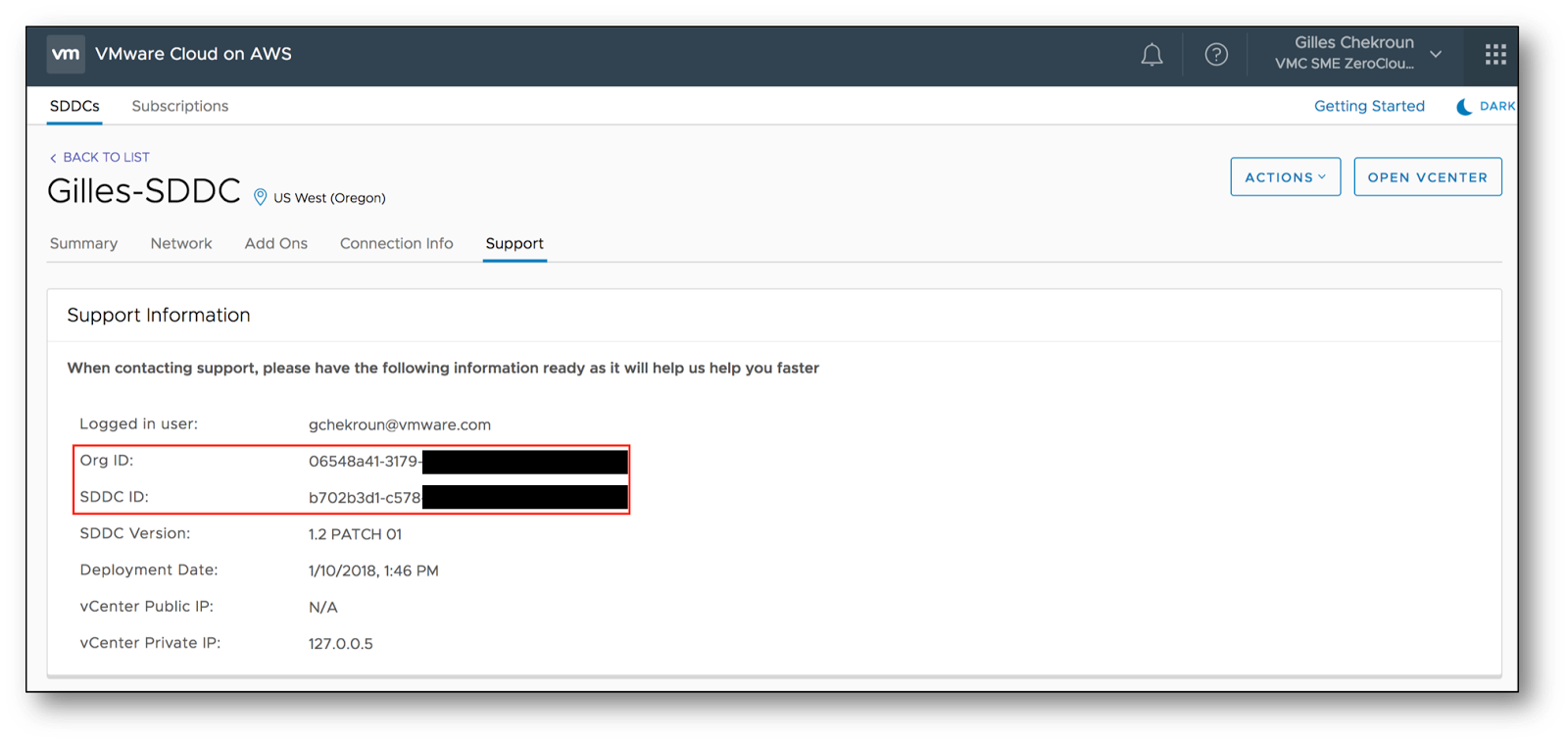Click the vCenter Public IP label
The image size is (1568, 742).
click(x=147, y=606)
